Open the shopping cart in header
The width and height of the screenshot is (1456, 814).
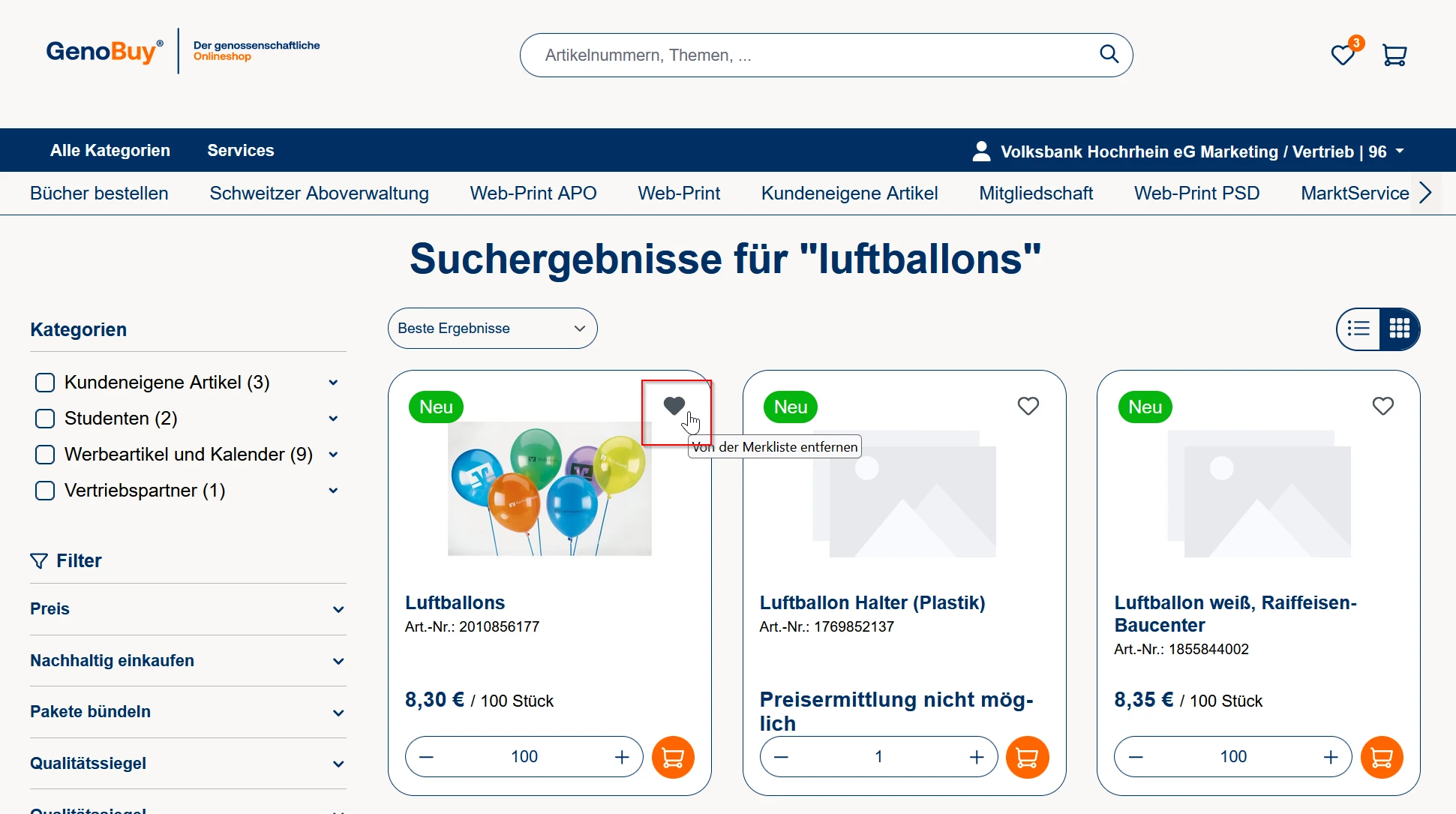[x=1394, y=55]
